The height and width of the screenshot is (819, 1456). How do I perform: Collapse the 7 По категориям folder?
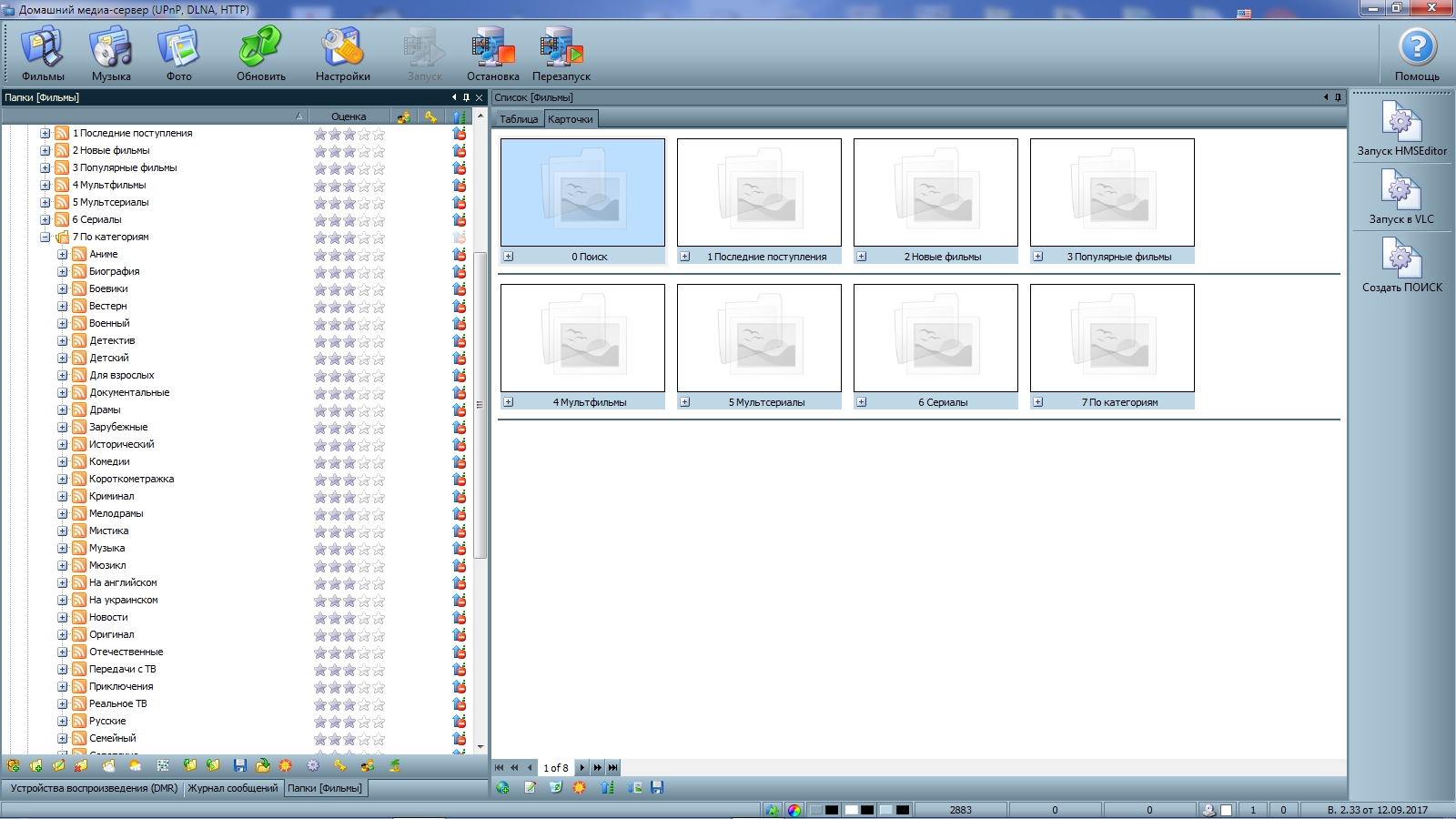(x=45, y=238)
